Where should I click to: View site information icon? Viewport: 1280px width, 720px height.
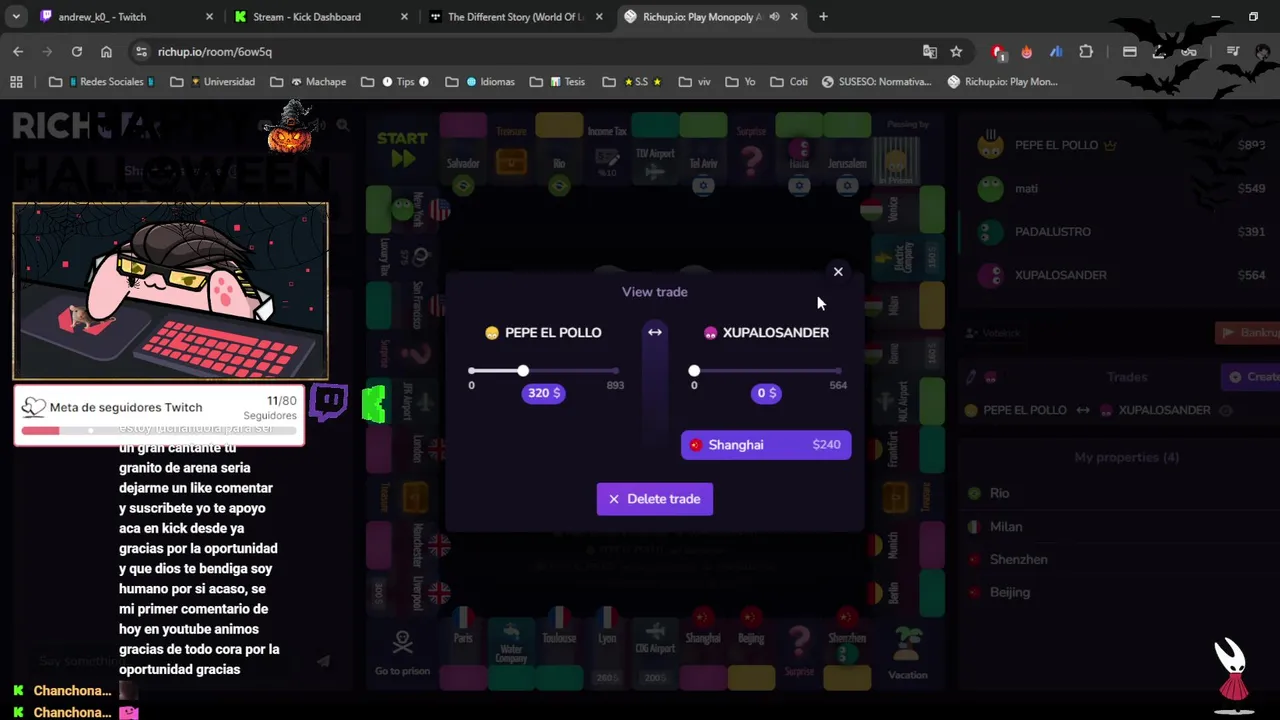tap(141, 52)
